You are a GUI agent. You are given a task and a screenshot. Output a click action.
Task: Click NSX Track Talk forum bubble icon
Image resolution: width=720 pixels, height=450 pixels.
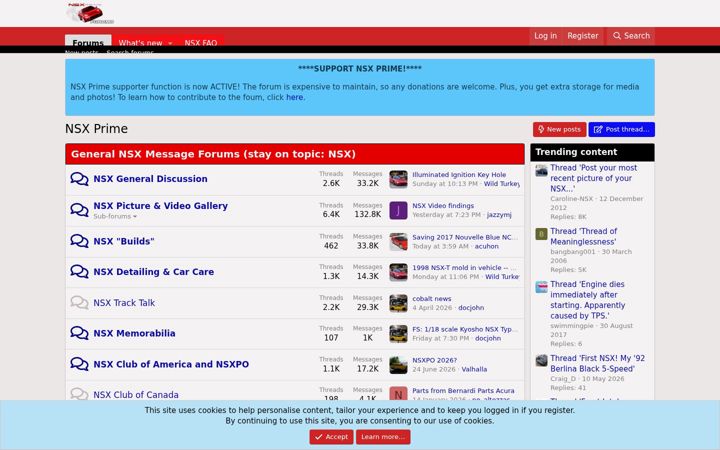pos(79,303)
